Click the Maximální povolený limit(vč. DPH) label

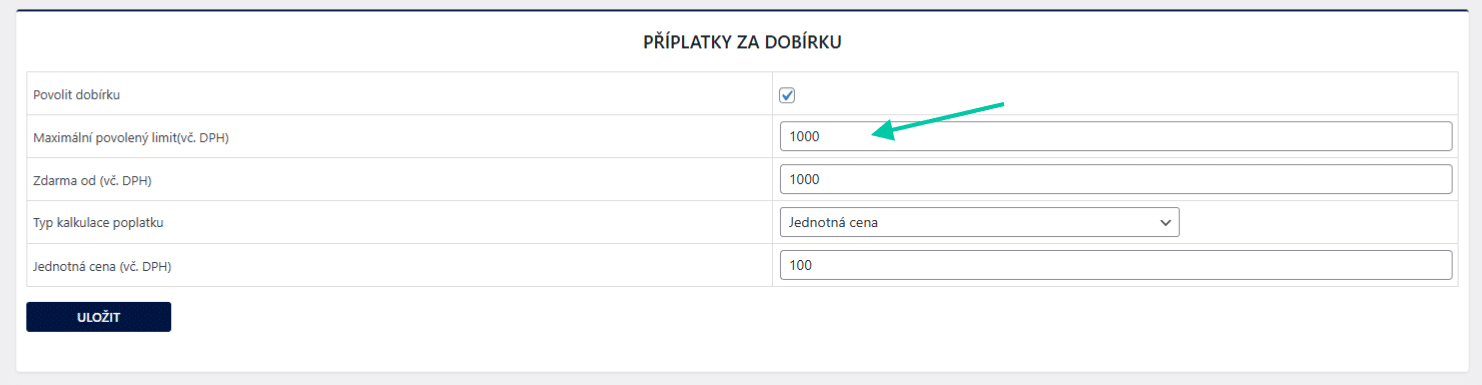coord(131,138)
